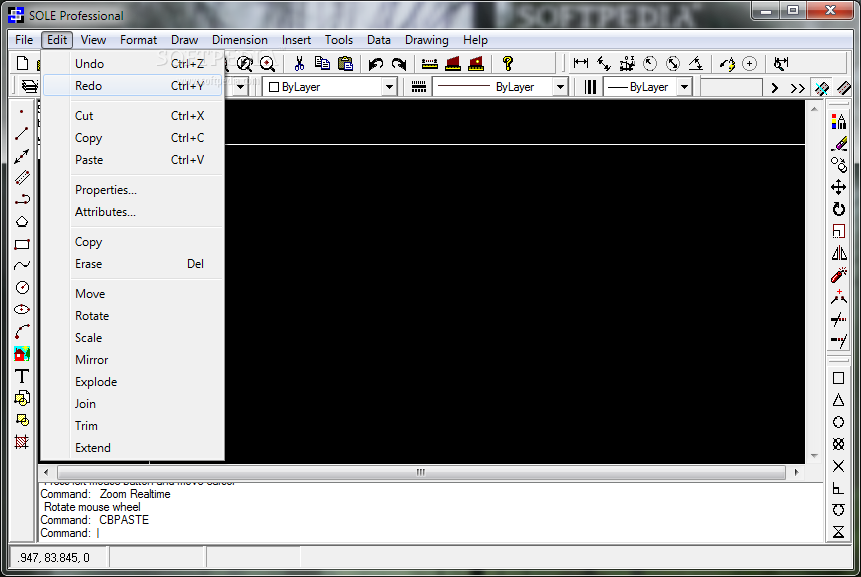Expand toolbar with double chevron button

click(797, 88)
